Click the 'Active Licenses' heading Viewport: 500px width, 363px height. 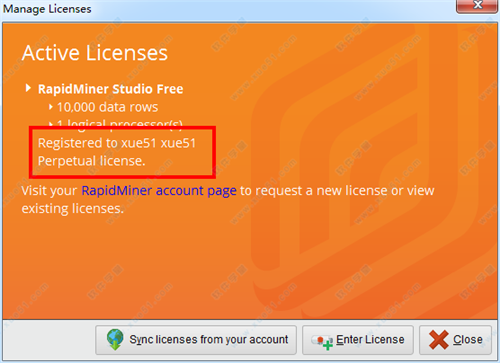(95, 53)
